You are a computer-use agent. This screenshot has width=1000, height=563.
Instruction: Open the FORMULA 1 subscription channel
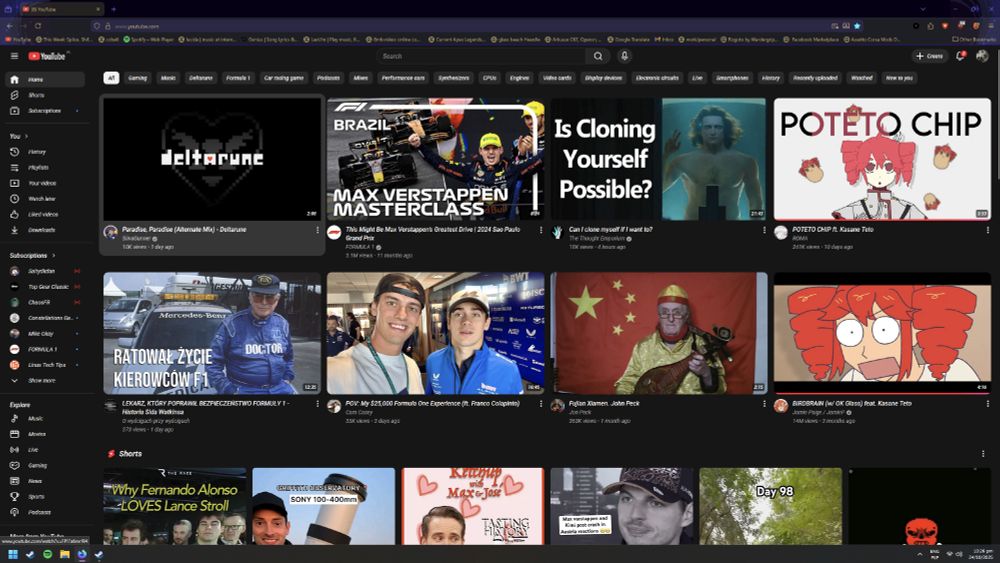pyautogui.click(x=45, y=349)
